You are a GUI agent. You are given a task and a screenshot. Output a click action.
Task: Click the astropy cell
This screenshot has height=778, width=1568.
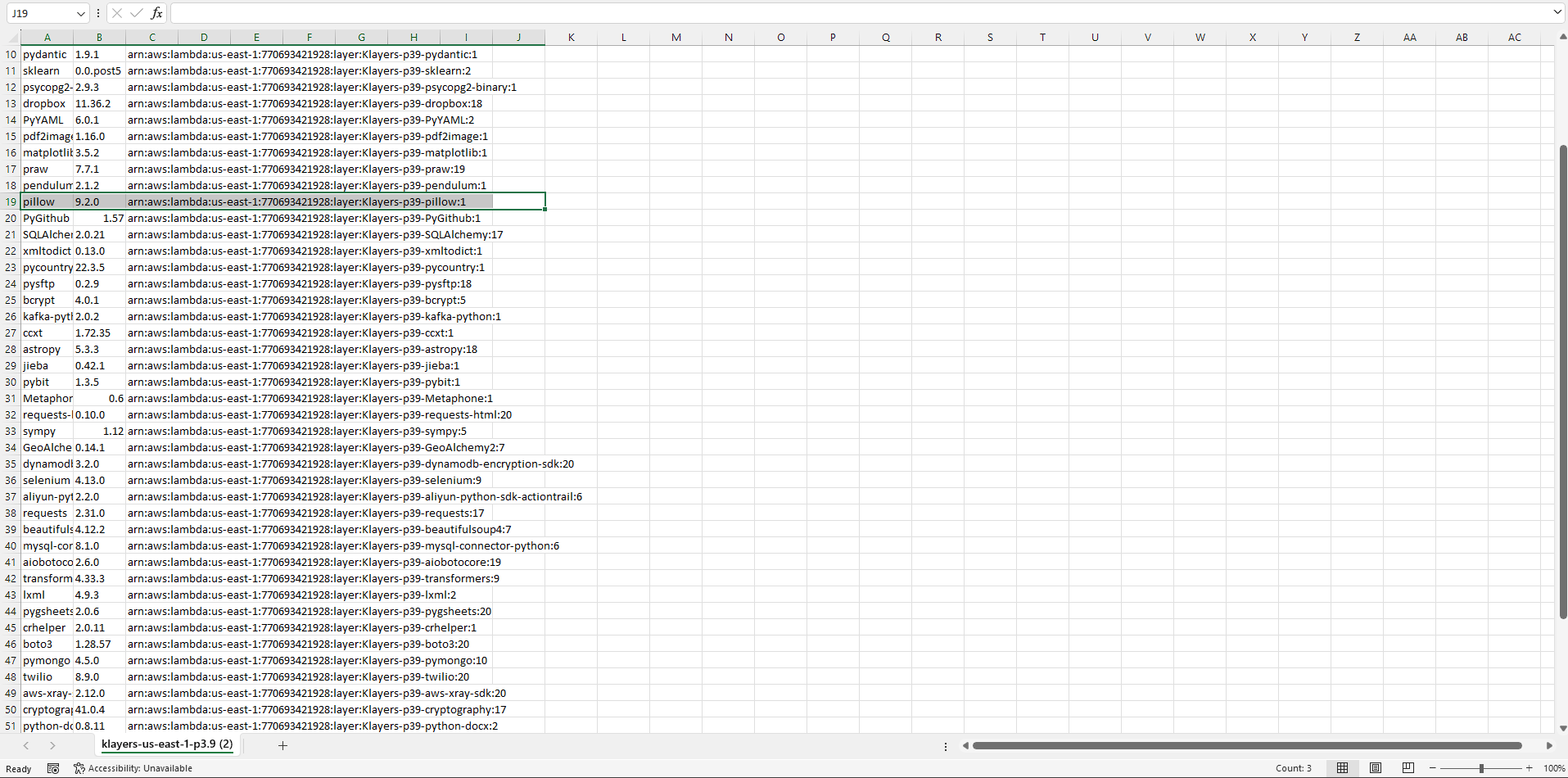47,349
